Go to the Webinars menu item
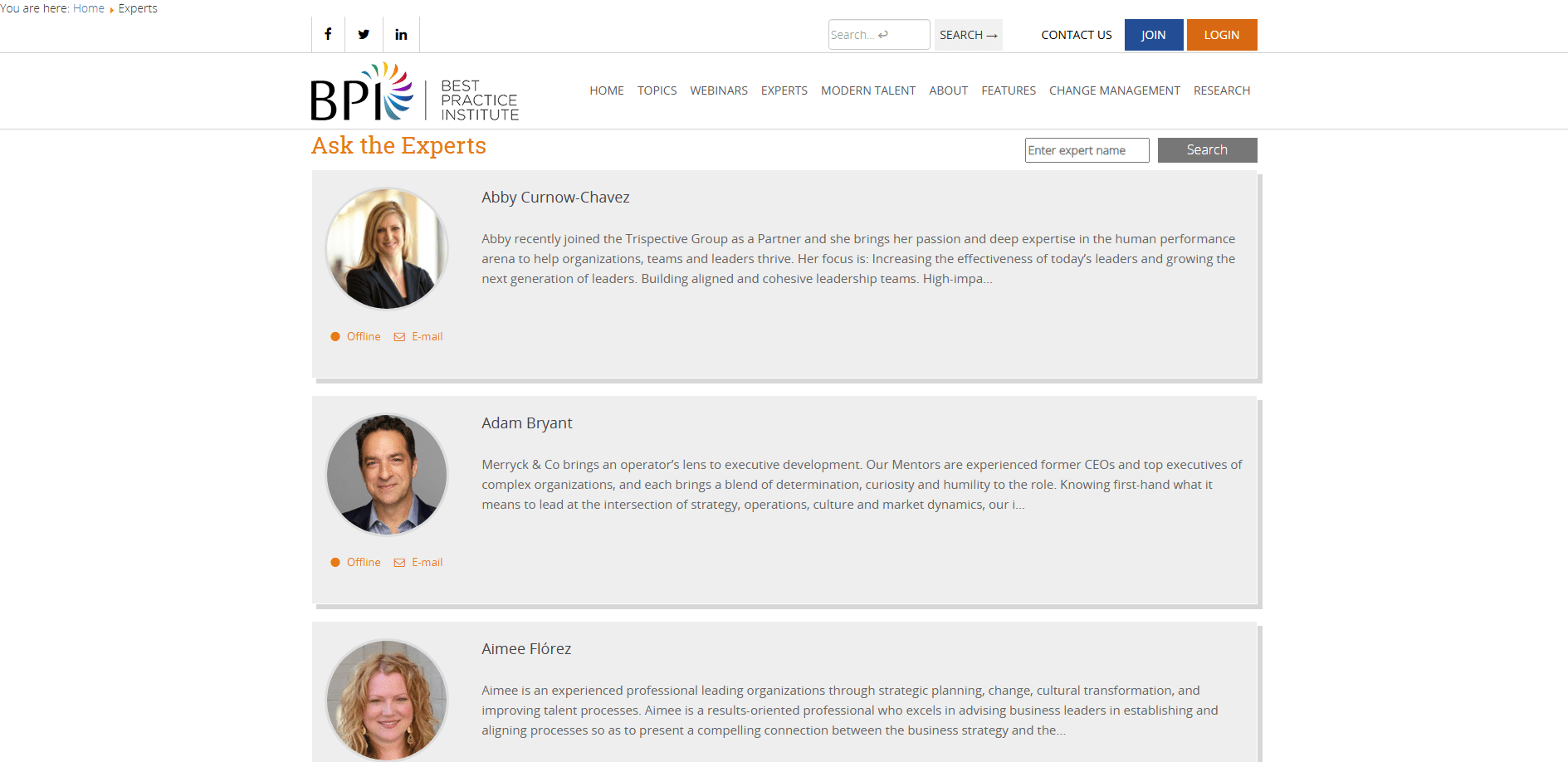Screen dimensions: 1568x762 point(718,90)
